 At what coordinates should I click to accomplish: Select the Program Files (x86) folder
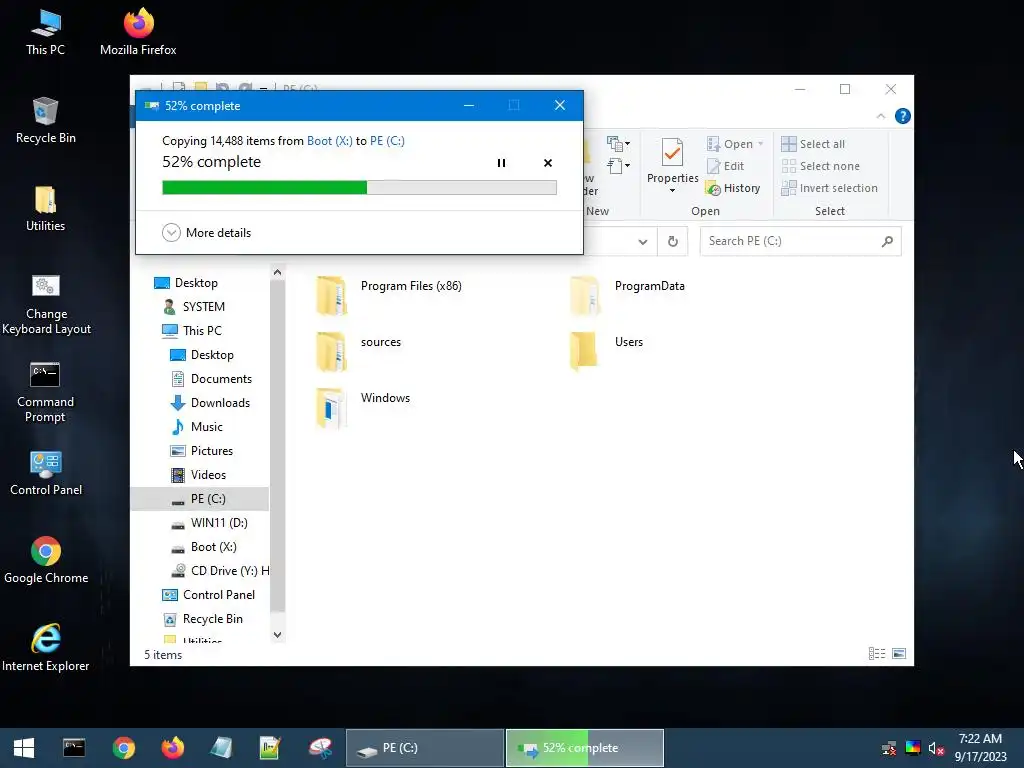click(389, 295)
